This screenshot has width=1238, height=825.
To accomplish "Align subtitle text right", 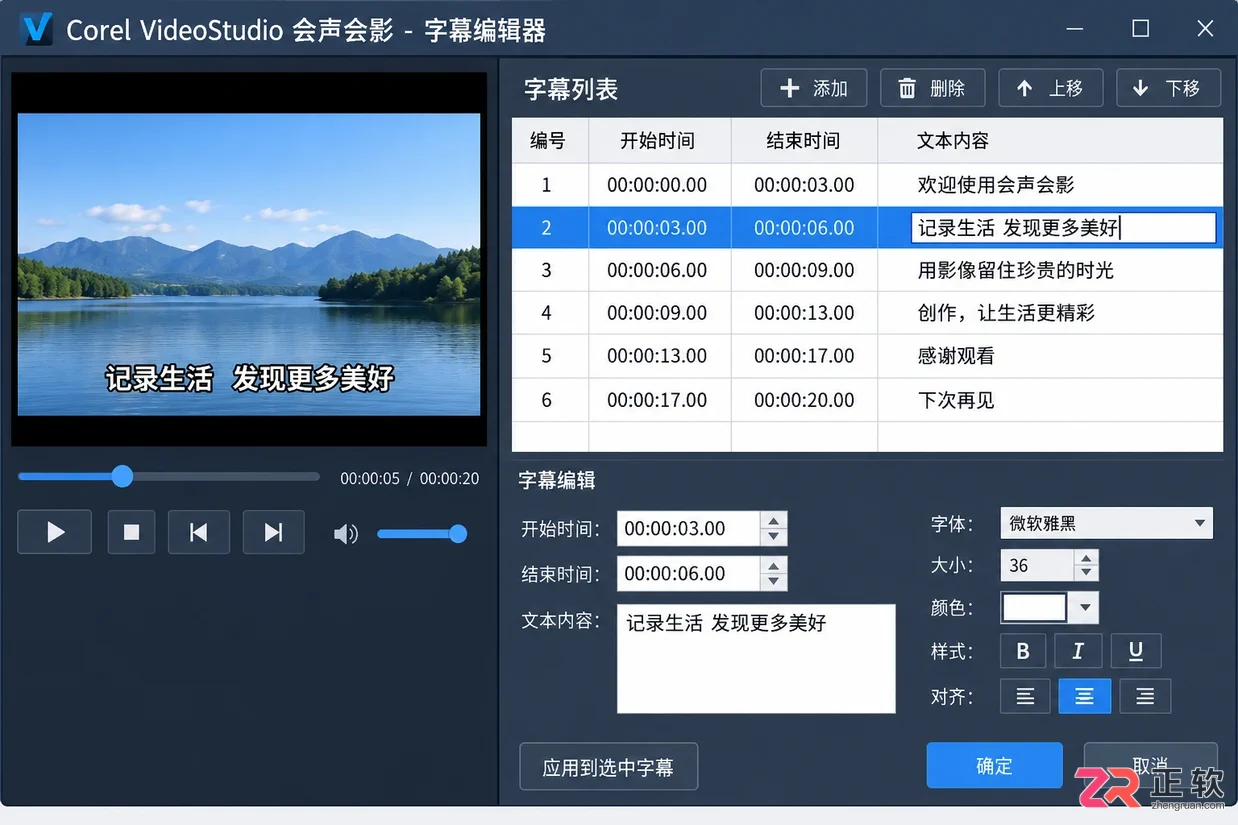I will coord(1145,696).
